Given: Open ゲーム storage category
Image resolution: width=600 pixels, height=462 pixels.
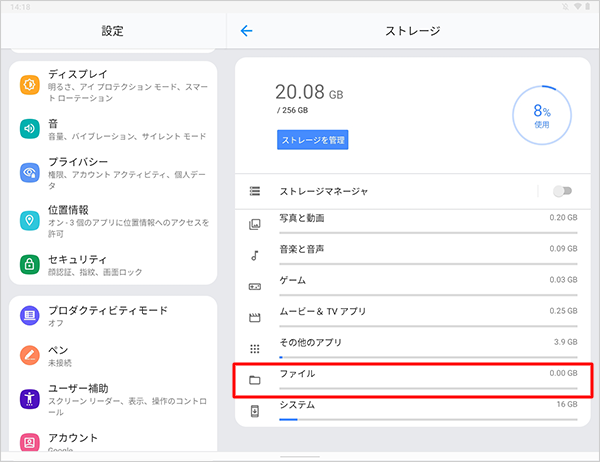Looking at the screenshot, I should click(x=412, y=286).
